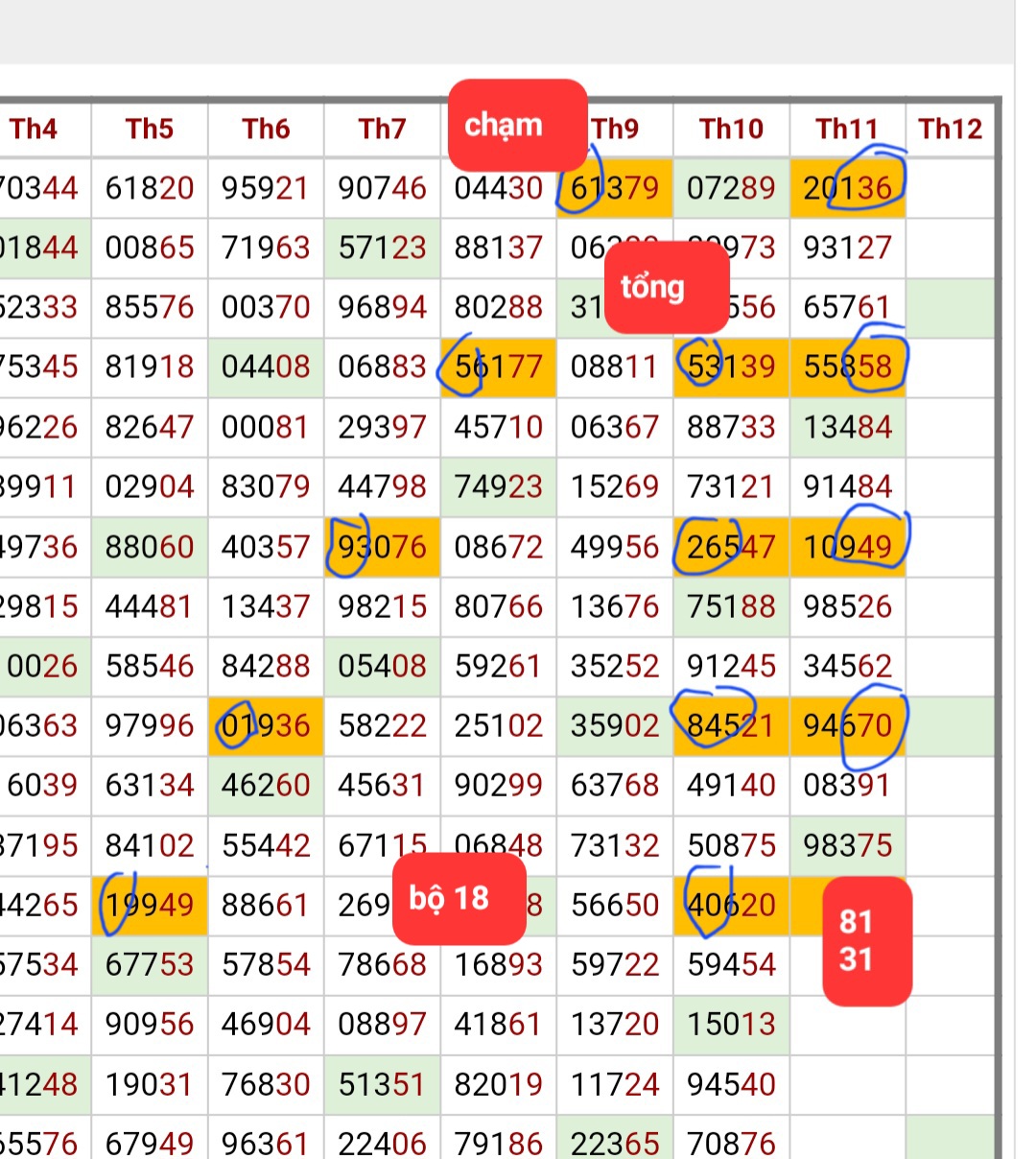Click green cell 98375

point(847,846)
